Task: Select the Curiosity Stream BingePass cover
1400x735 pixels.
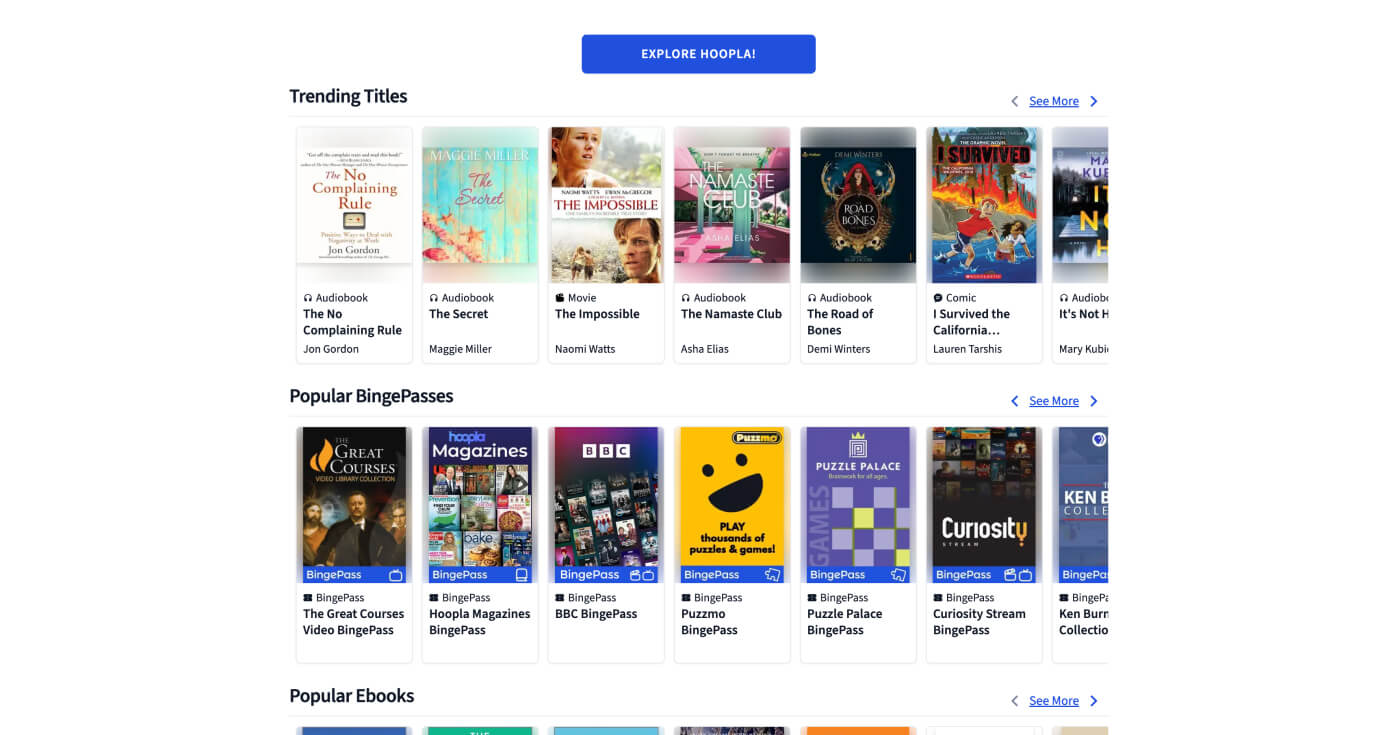Action: tap(984, 505)
